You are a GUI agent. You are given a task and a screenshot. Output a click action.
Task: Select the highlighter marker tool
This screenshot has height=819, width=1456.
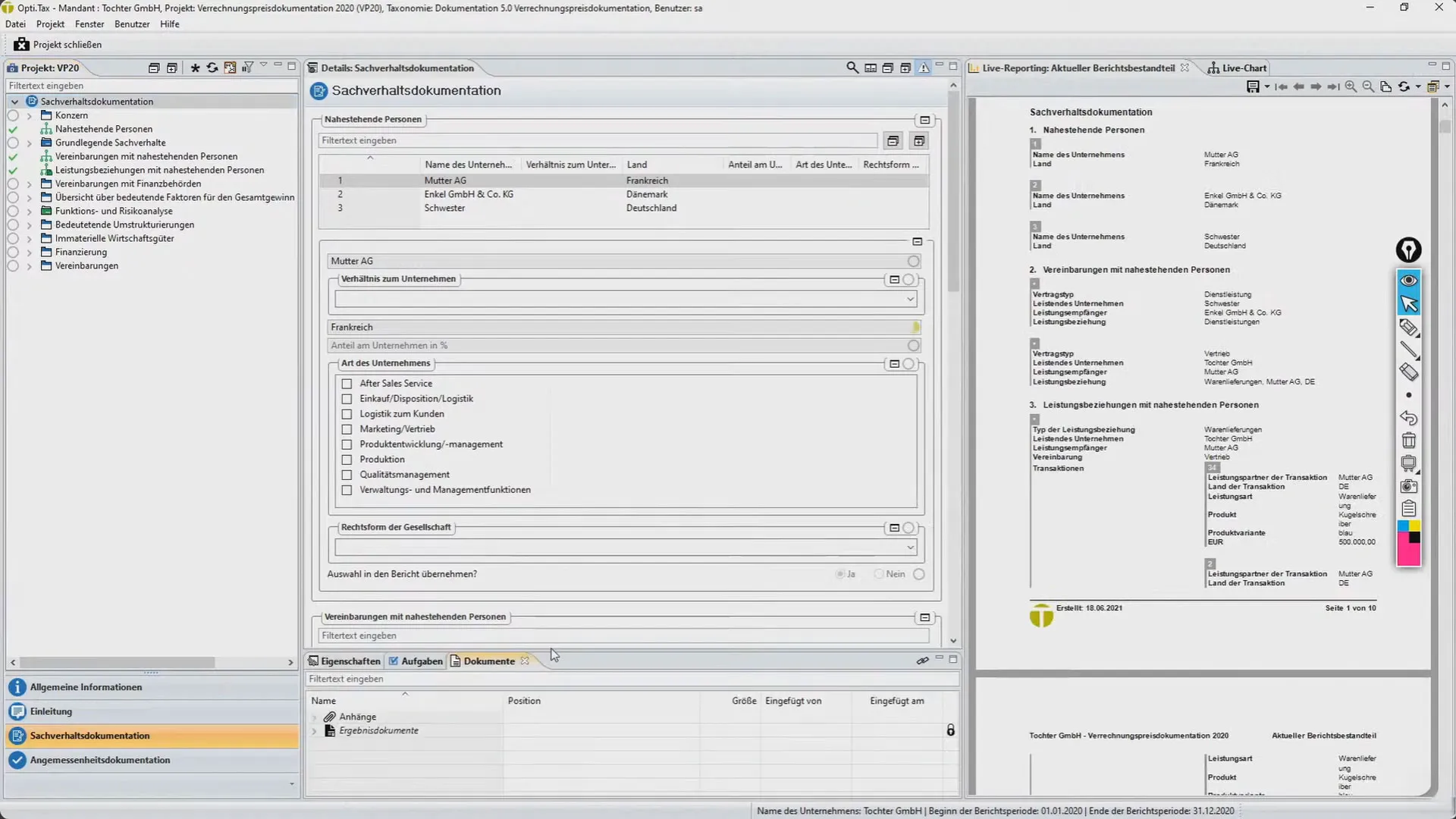pyautogui.click(x=1409, y=328)
